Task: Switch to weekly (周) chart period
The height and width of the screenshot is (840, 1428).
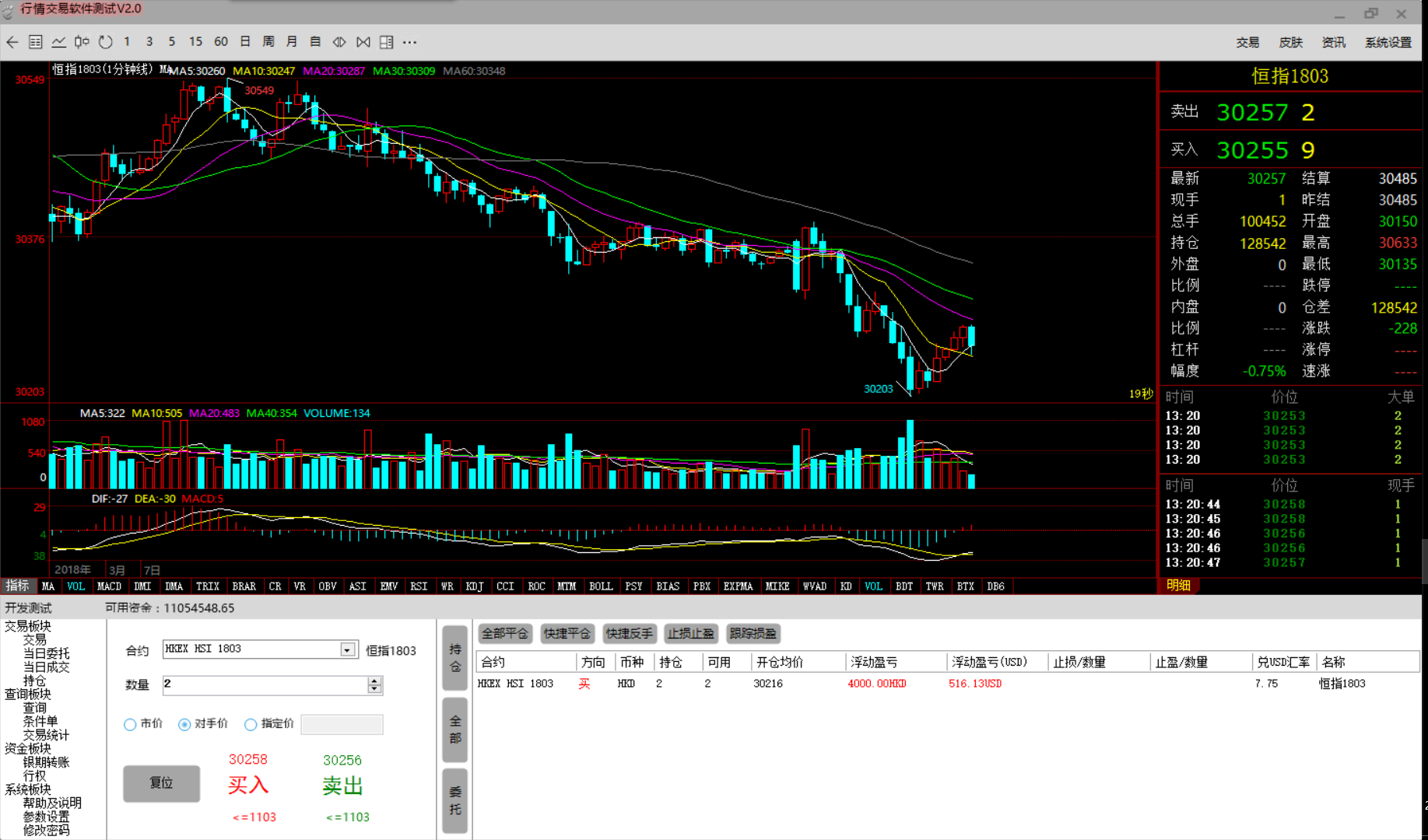Action: click(x=268, y=42)
